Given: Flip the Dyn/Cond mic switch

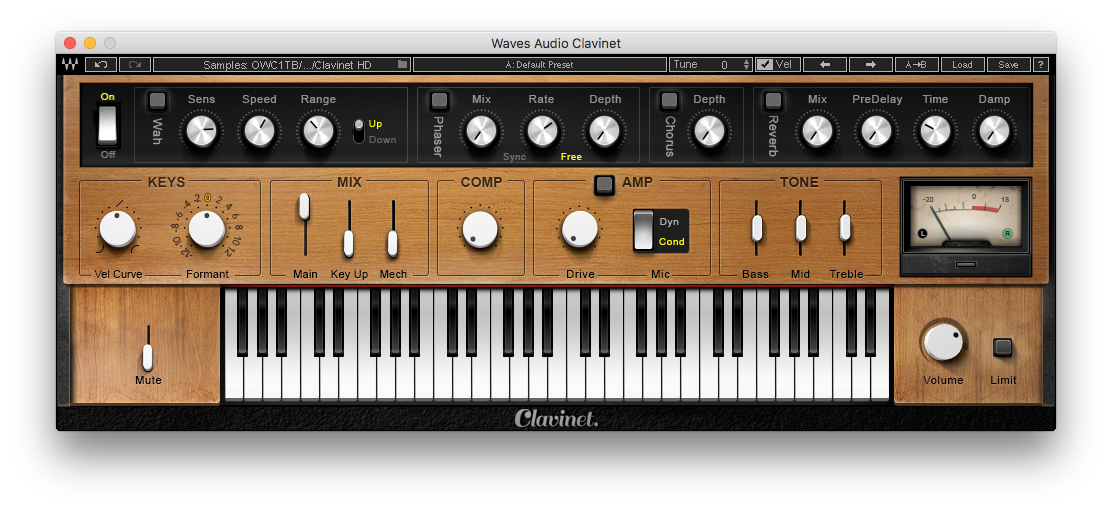Looking at the screenshot, I should coord(643,230).
